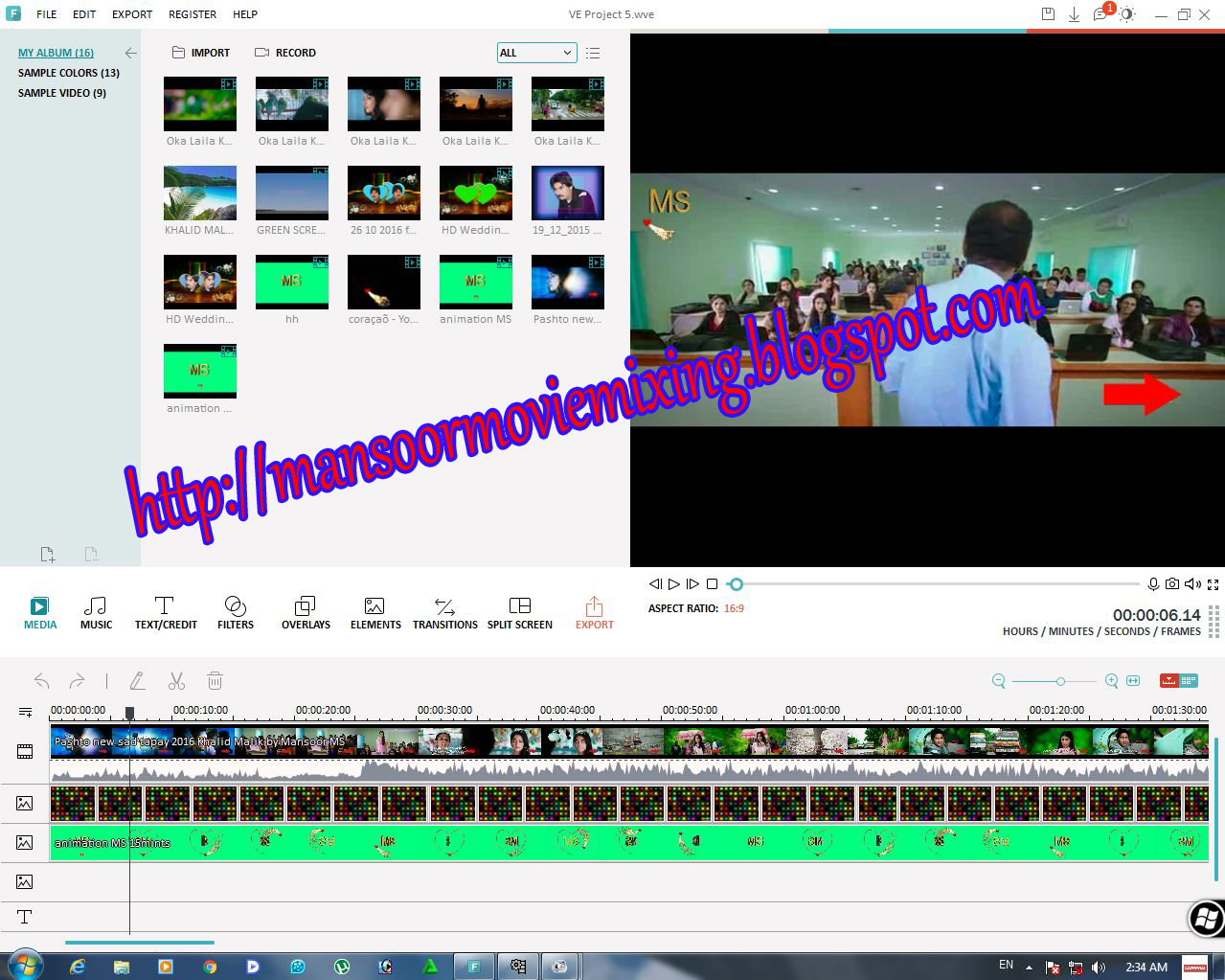Switch media library to list view
1225x980 pixels.
point(593,53)
